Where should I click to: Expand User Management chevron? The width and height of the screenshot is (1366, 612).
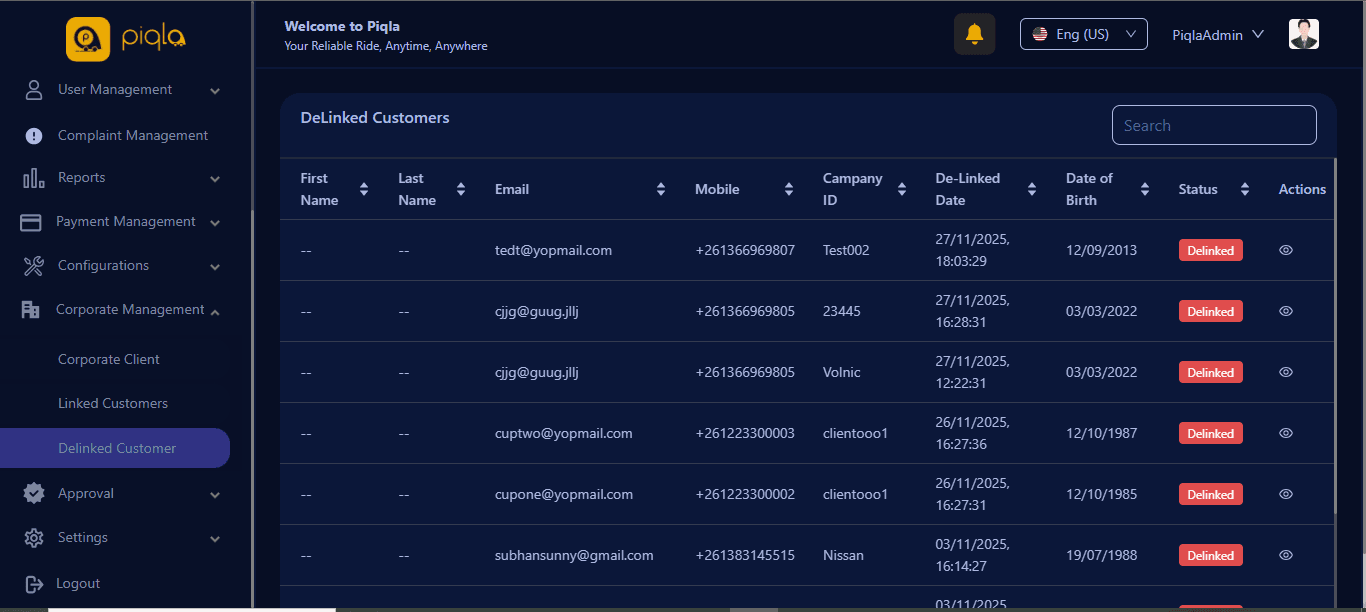point(215,91)
